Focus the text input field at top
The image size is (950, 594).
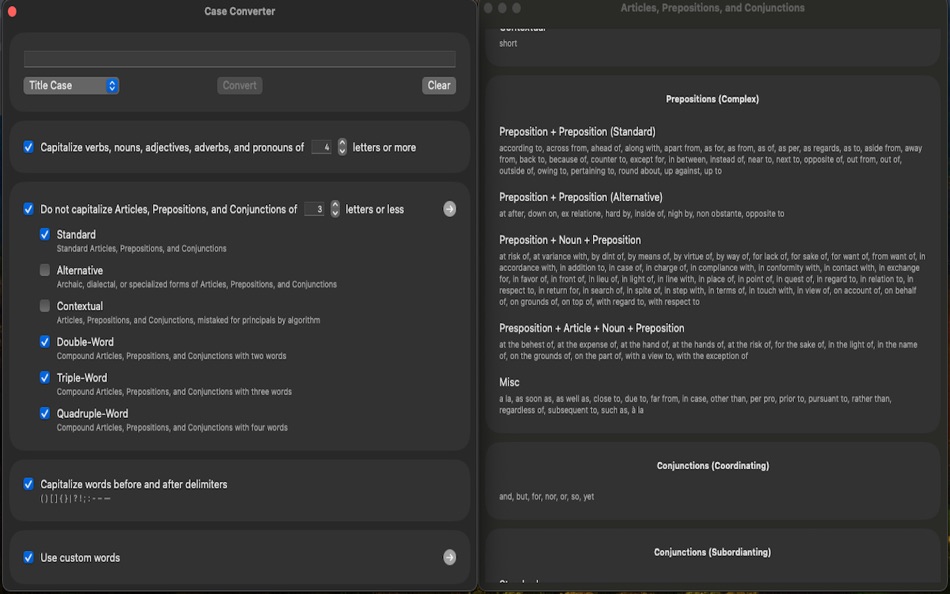click(239, 59)
